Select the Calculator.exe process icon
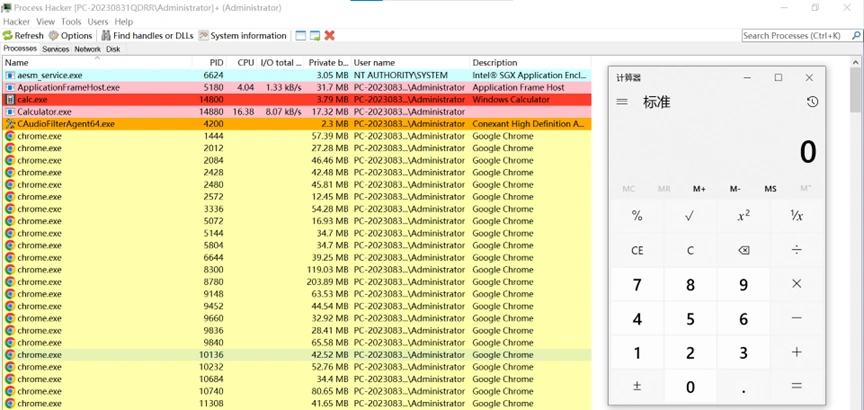This screenshot has height=410, width=864. tap(10, 111)
